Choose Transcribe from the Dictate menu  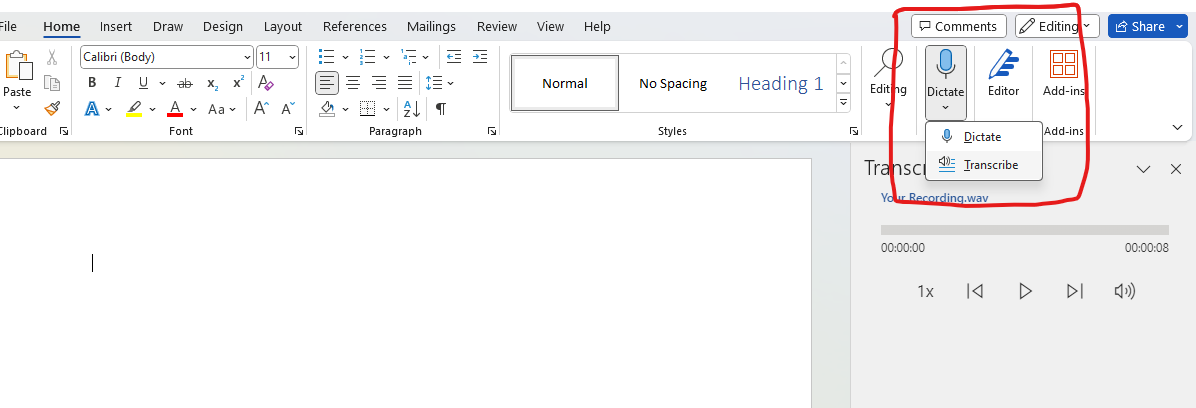(x=990, y=165)
